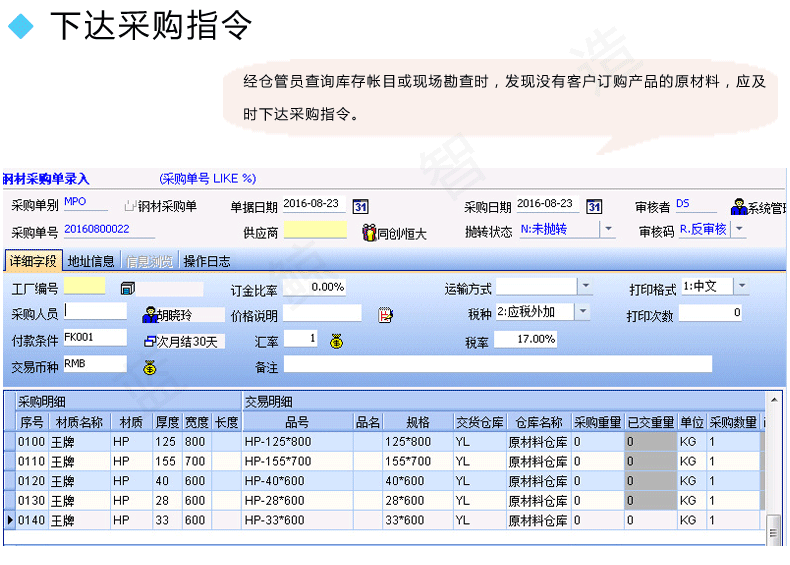The width and height of the screenshot is (790, 565).
Task: Open the 价格说明 note editor icon
Action: [x=385, y=315]
